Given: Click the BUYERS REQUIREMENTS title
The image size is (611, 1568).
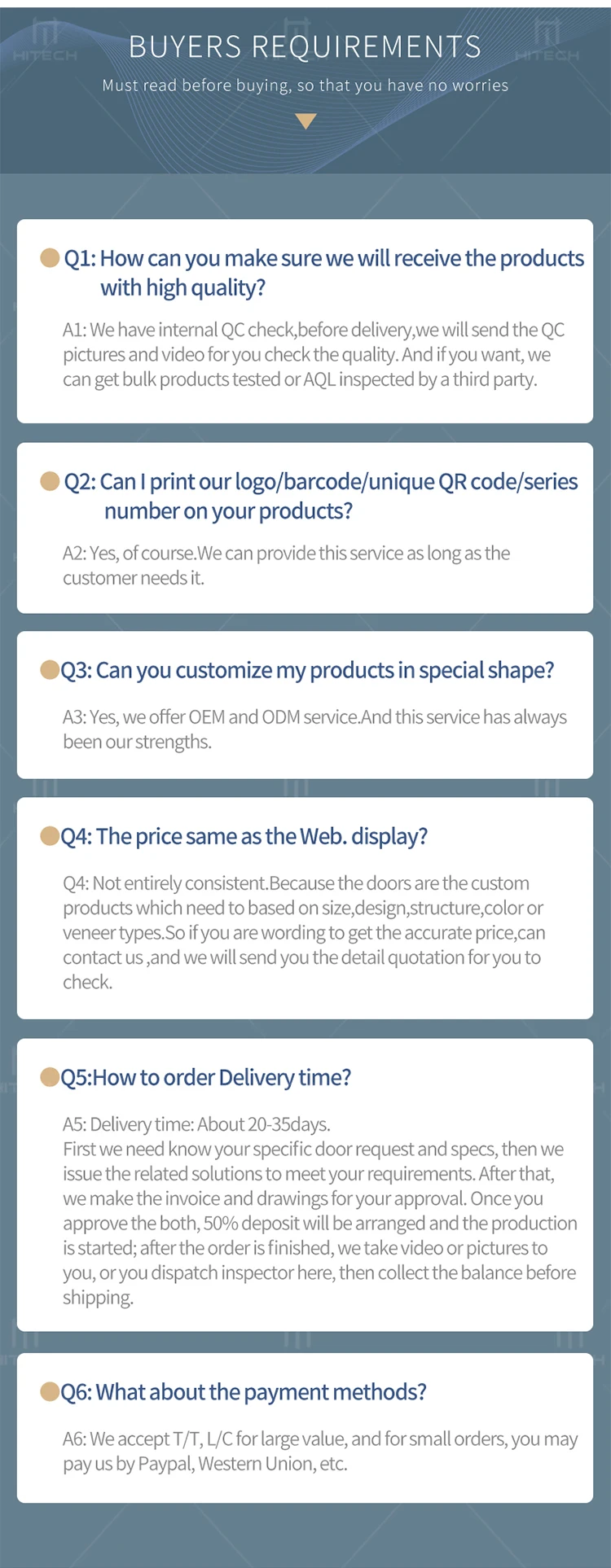Looking at the screenshot, I should [305, 47].
